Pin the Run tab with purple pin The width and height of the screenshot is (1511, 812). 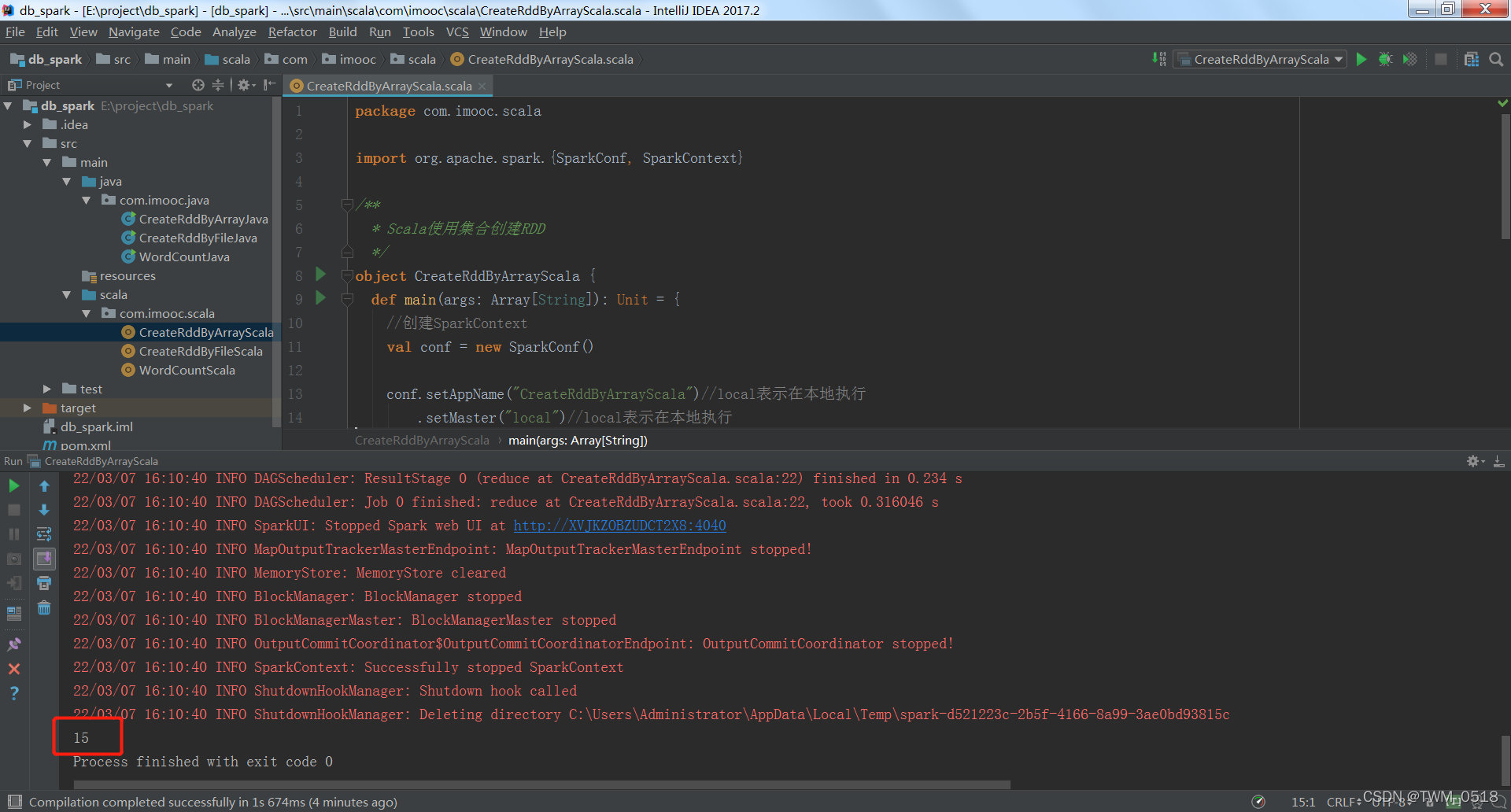(x=14, y=644)
